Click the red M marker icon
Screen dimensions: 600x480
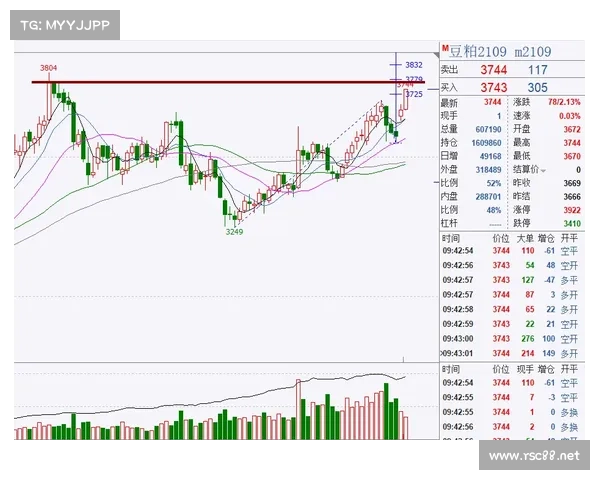[x=444, y=46]
